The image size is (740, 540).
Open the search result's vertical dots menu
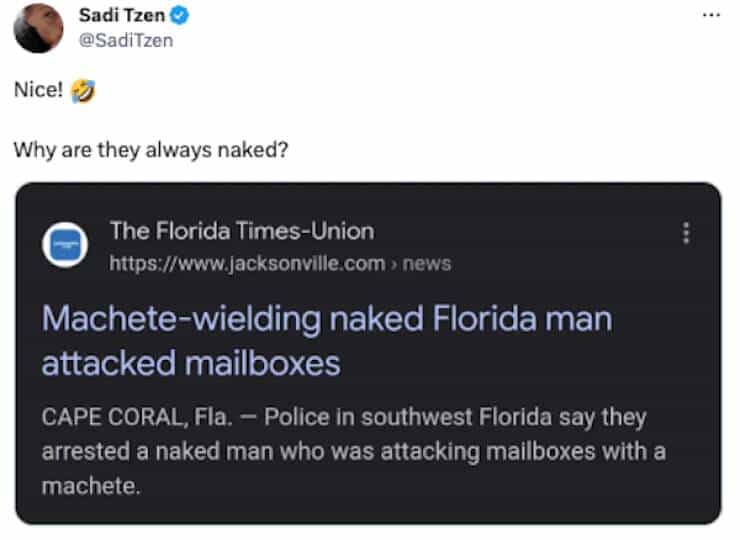coord(686,233)
